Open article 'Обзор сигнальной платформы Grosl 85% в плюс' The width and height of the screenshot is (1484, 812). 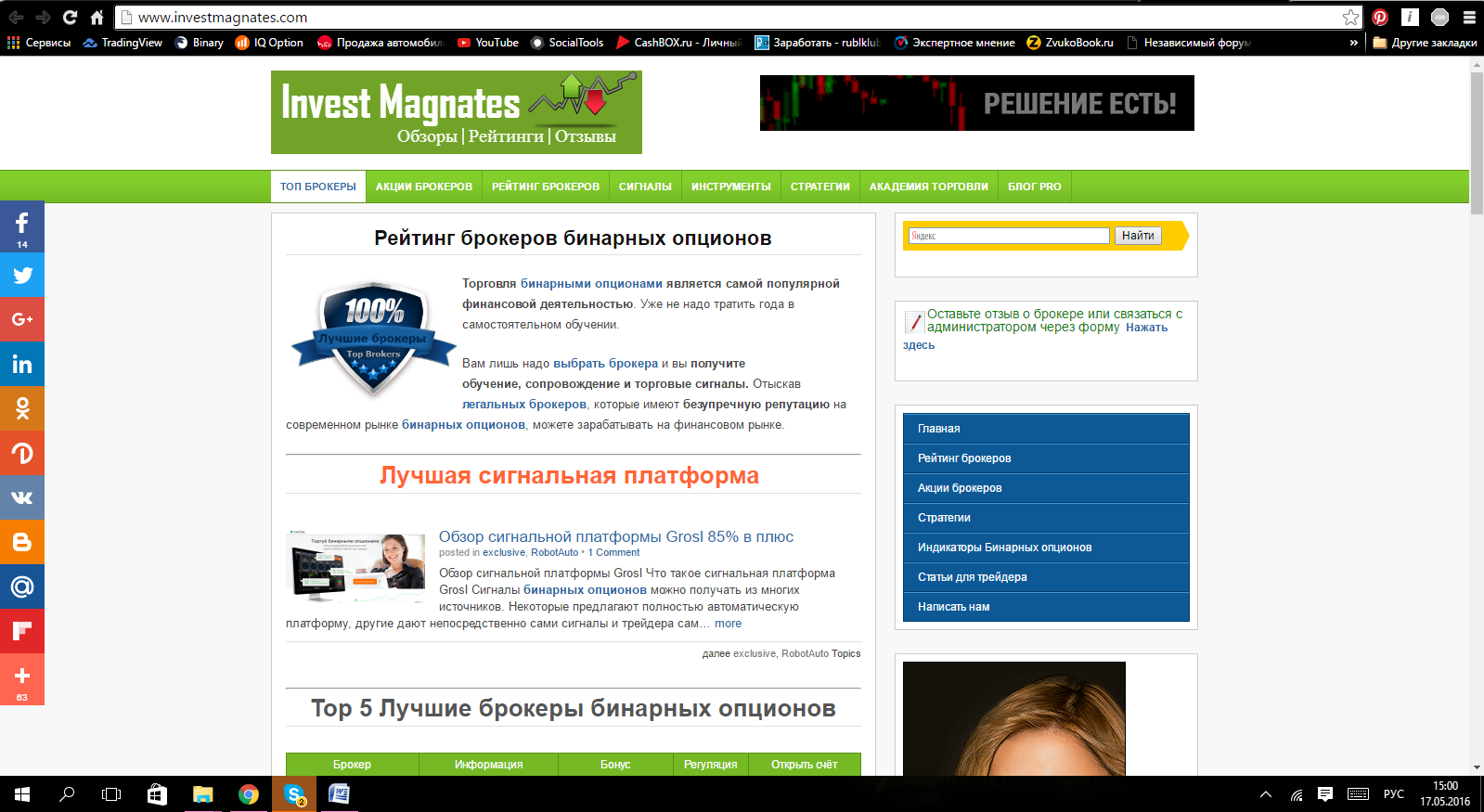pos(616,536)
